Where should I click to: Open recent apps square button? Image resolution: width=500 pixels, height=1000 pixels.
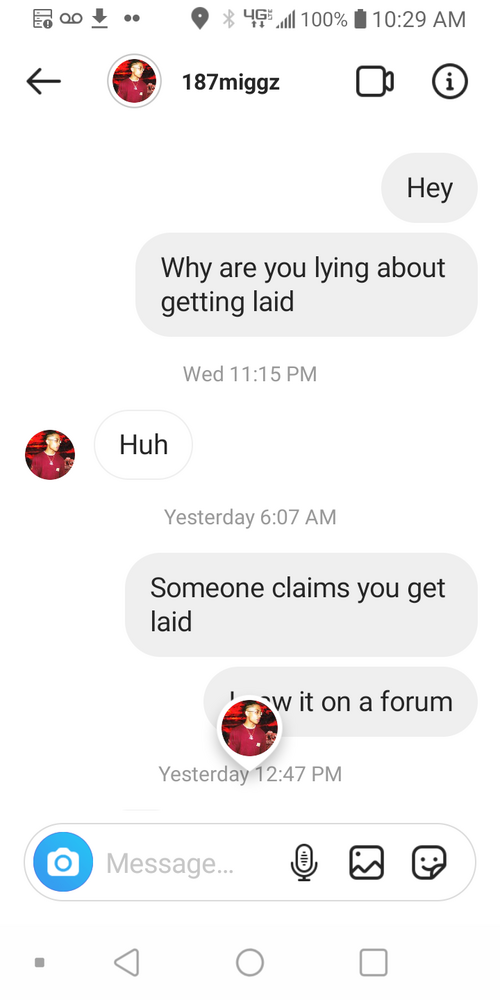[373, 962]
